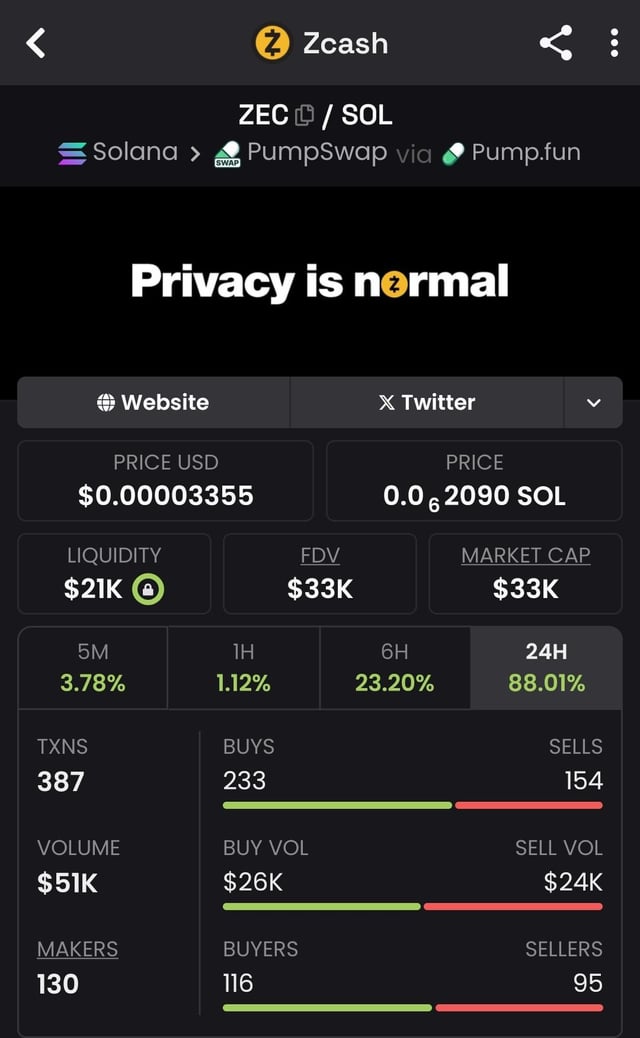640x1038 pixels.
Task: Open the three-dot more options menu
Action: [x=614, y=43]
